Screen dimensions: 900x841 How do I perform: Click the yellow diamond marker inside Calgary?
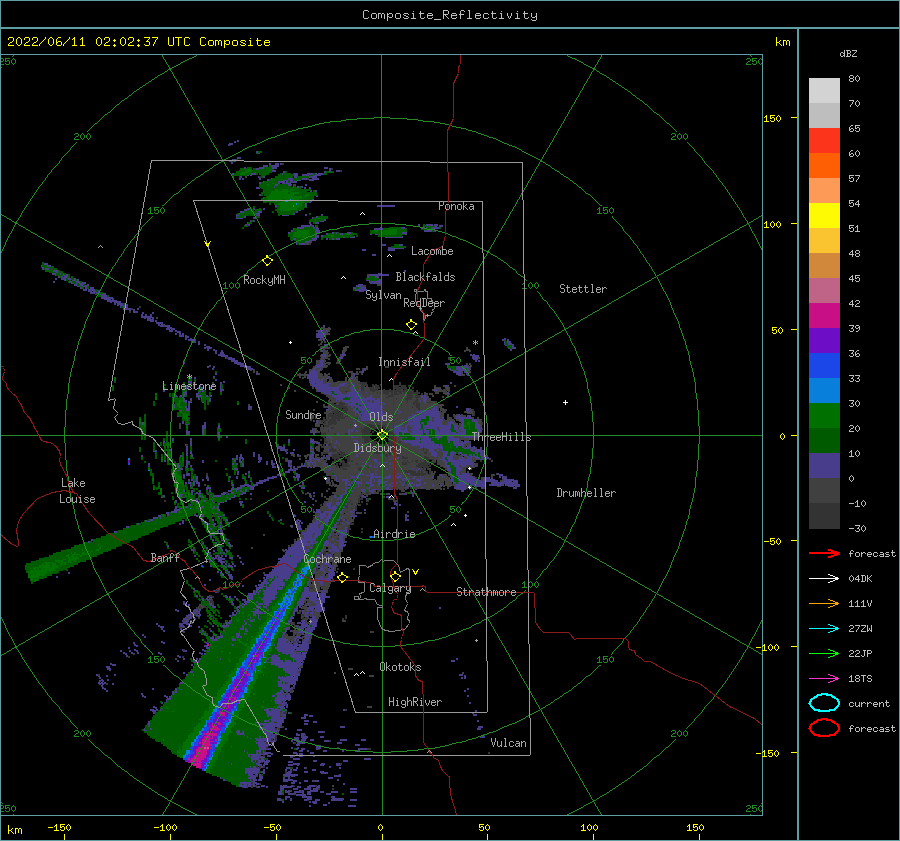pyautogui.click(x=395, y=576)
